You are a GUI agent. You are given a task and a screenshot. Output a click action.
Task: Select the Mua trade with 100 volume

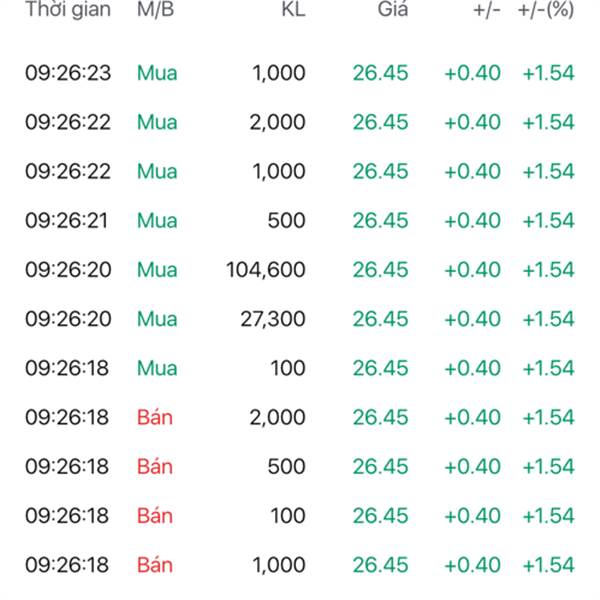300,368
